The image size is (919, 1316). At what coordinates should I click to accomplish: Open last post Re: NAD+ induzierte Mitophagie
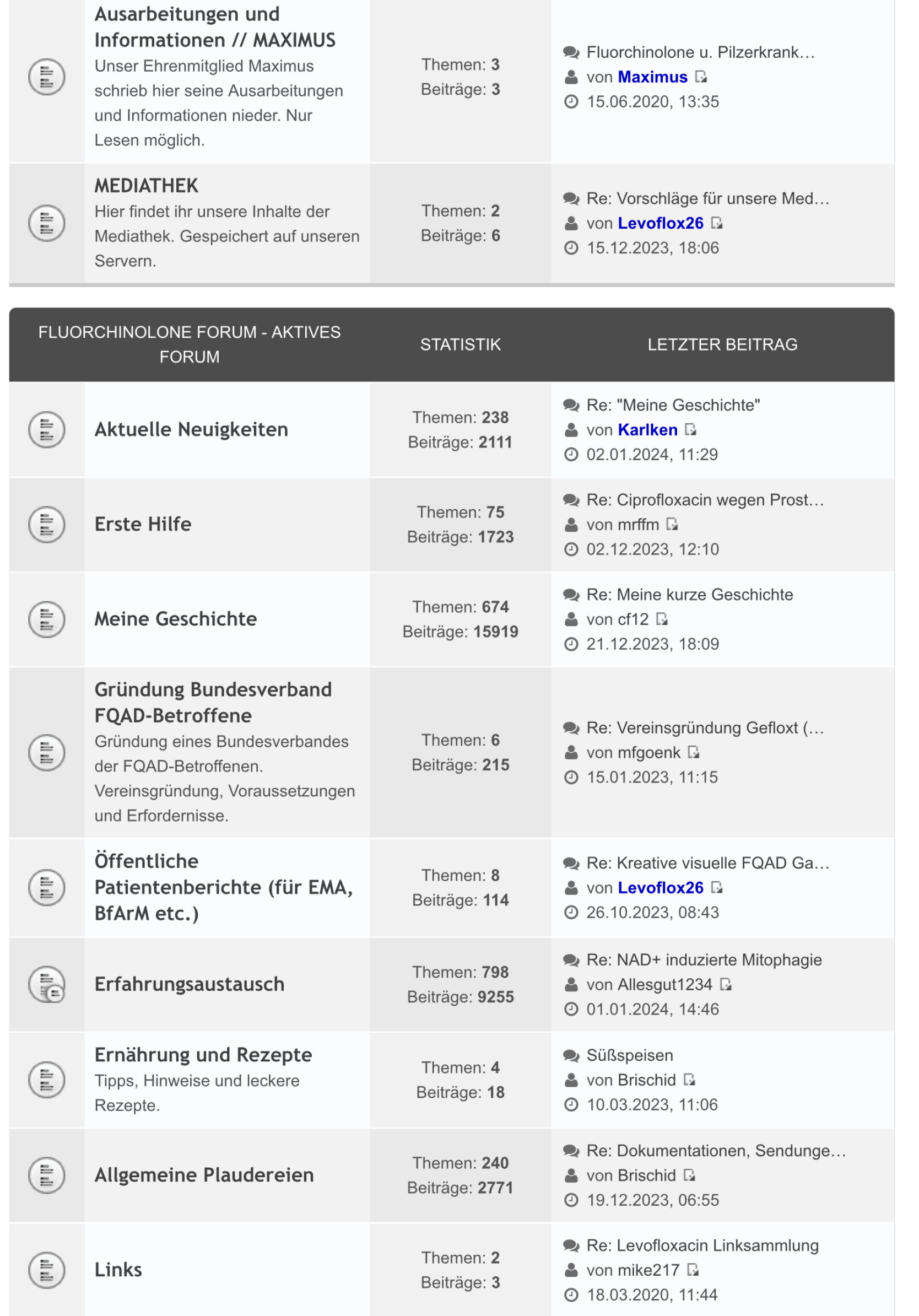pyautogui.click(x=704, y=959)
